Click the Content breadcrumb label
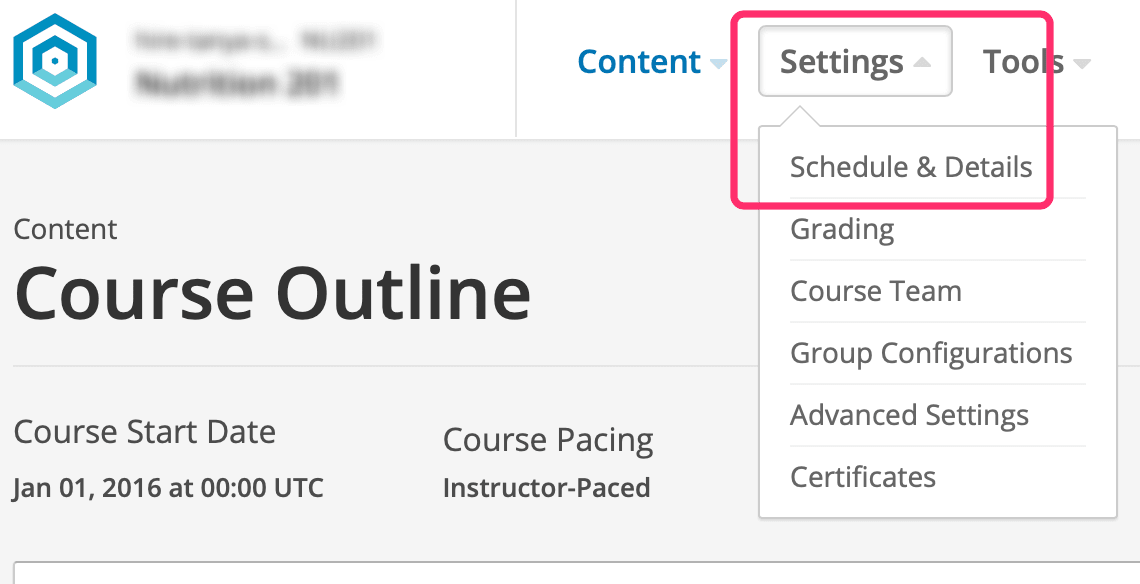The width and height of the screenshot is (1140, 584). (x=64, y=229)
